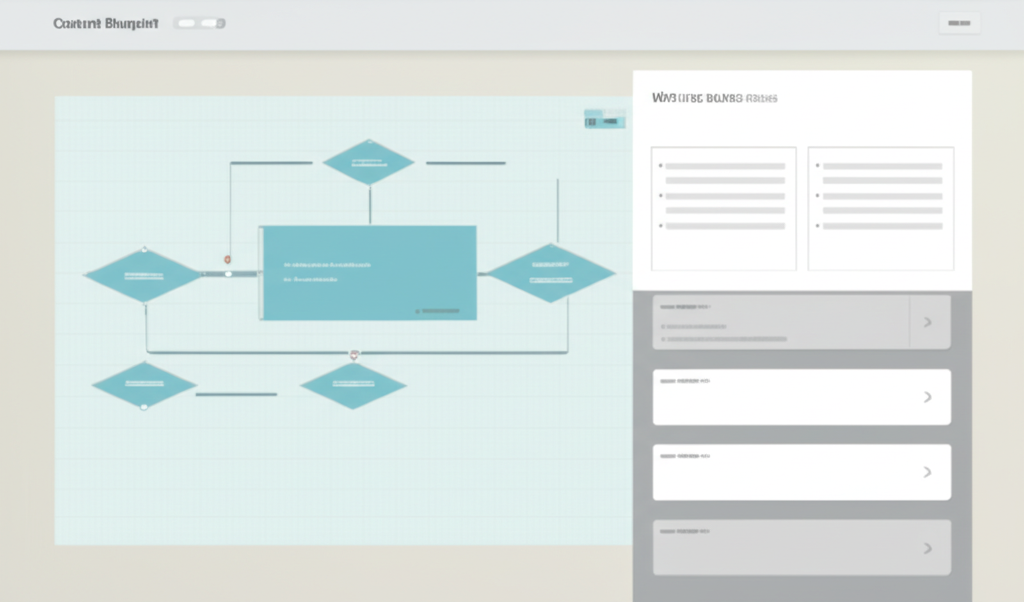Click the white connector handle left of rectangle
The image size is (1024, 602).
click(228, 273)
